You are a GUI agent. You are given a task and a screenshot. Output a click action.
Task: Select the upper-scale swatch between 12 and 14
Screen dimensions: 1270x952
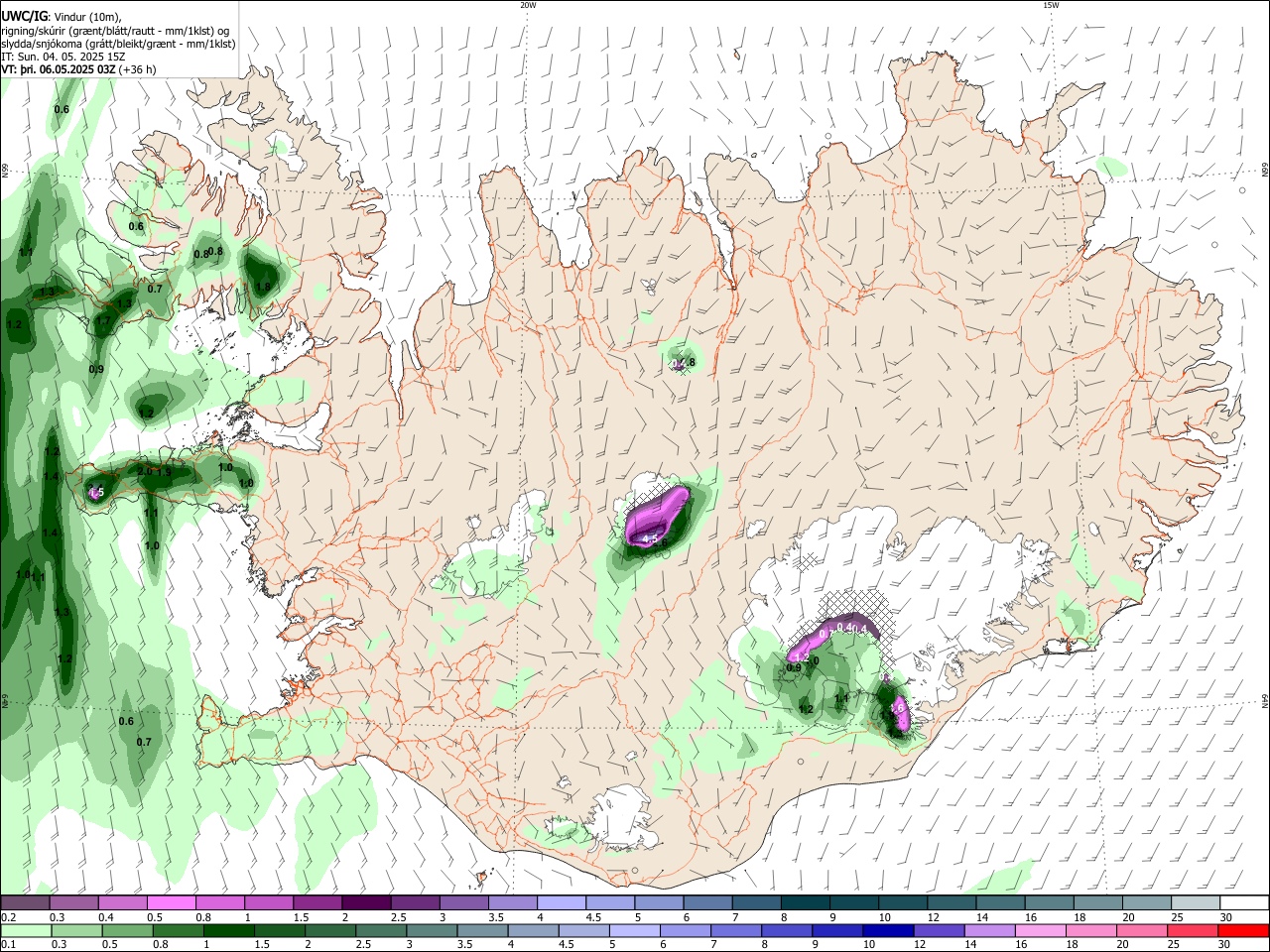pos(951,903)
